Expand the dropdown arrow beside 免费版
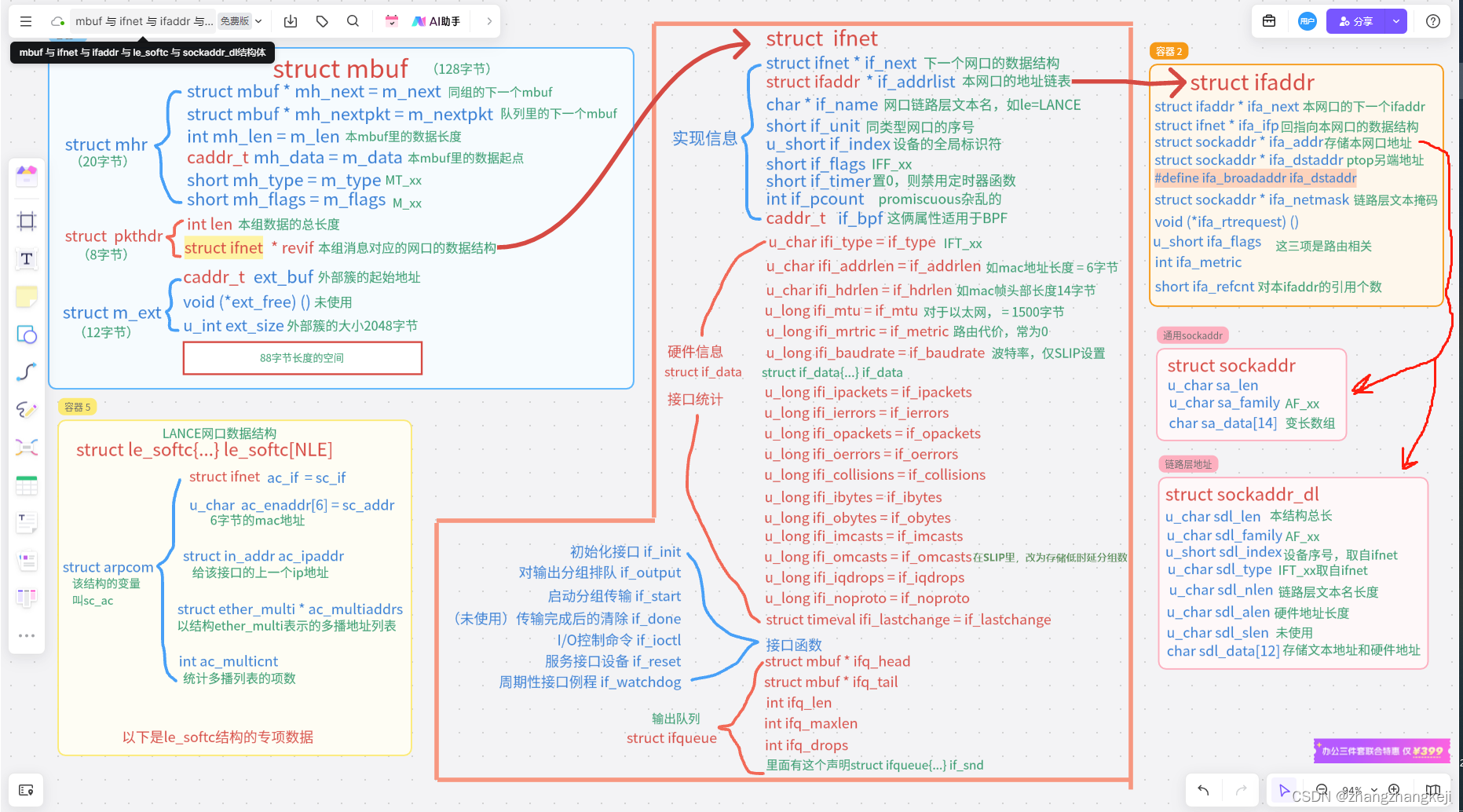Screen dimensions: 1463x812 tap(258, 21)
